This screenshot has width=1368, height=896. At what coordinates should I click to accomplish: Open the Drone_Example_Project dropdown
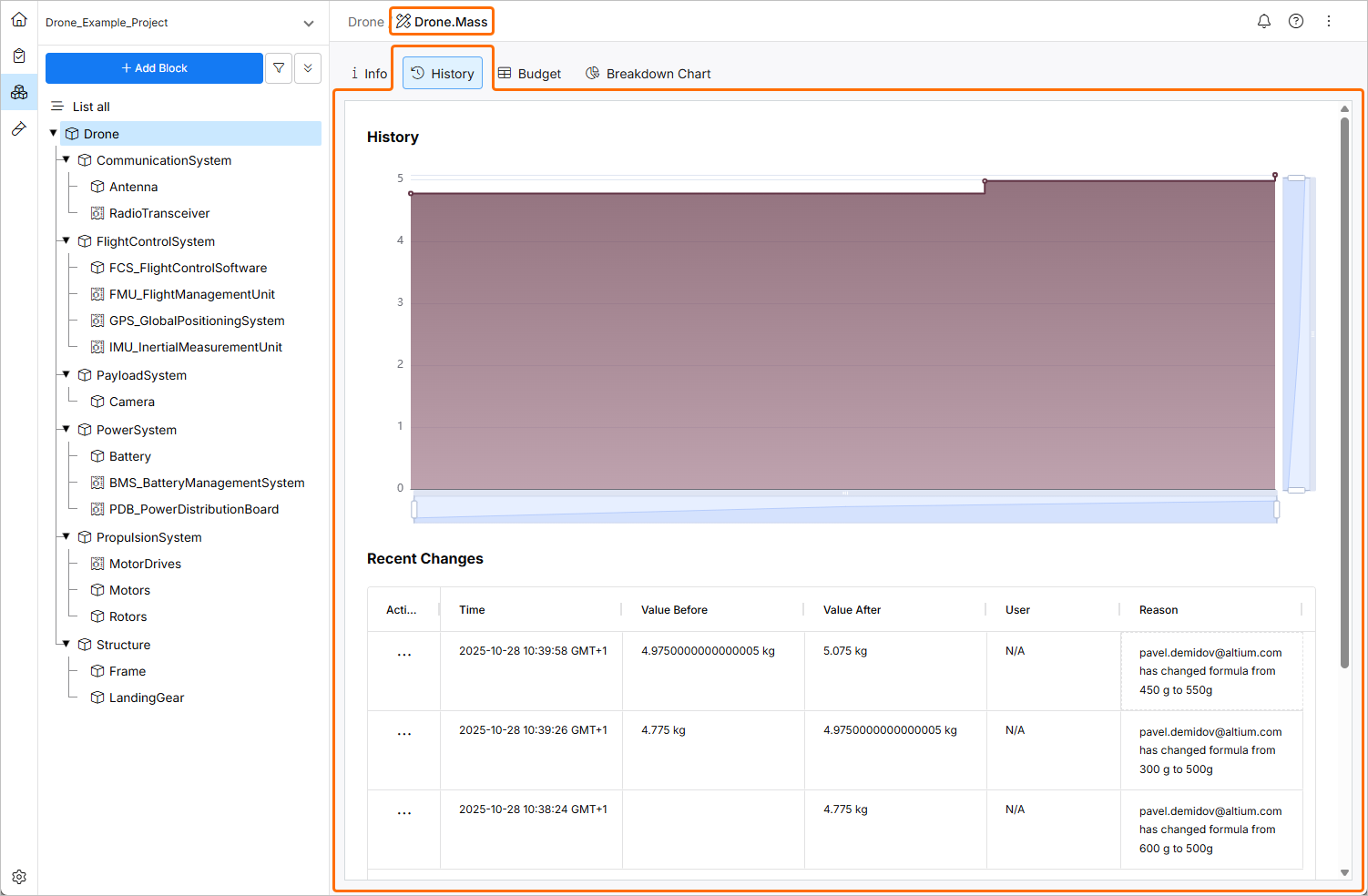coord(308,22)
